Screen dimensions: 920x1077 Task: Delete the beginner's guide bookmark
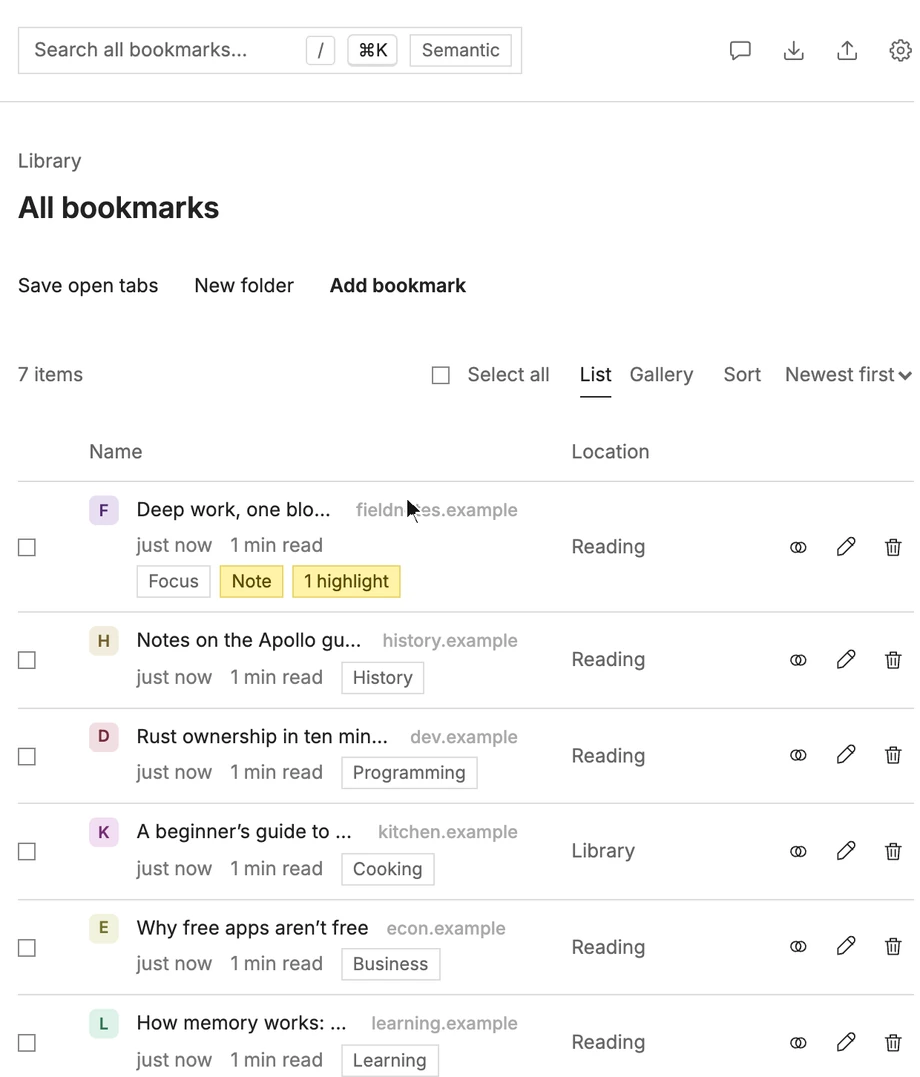click(x=893, y=852)
